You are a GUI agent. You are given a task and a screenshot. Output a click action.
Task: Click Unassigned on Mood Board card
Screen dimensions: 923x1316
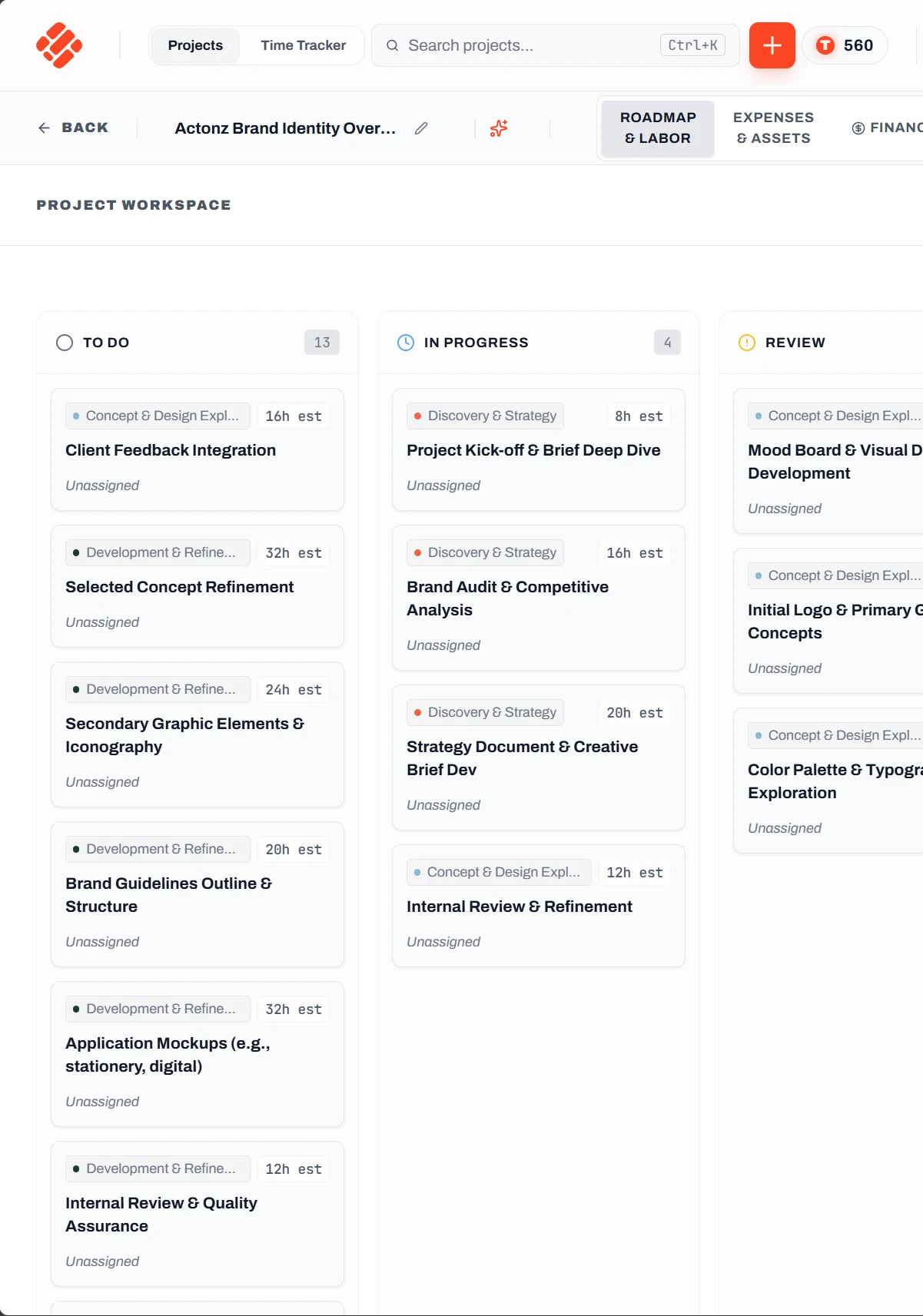pyautogui.click(x=785, y=509)
